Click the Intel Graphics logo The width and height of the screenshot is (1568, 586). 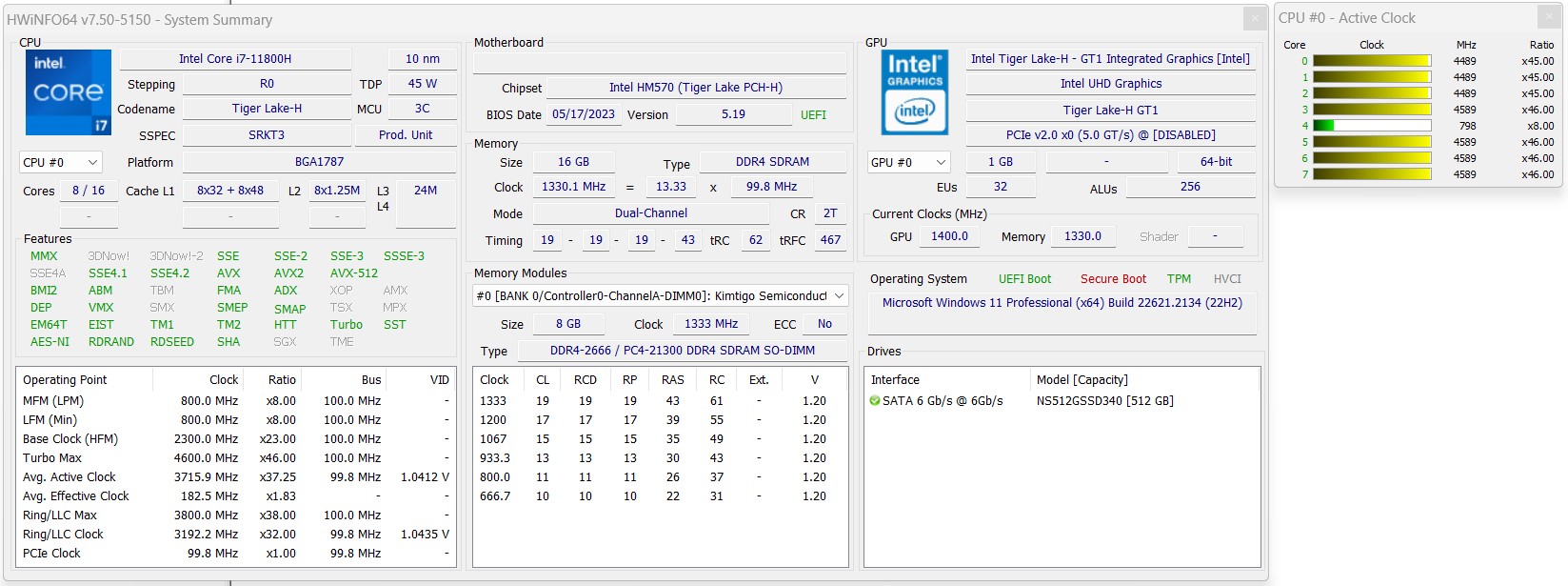point(915,92)
